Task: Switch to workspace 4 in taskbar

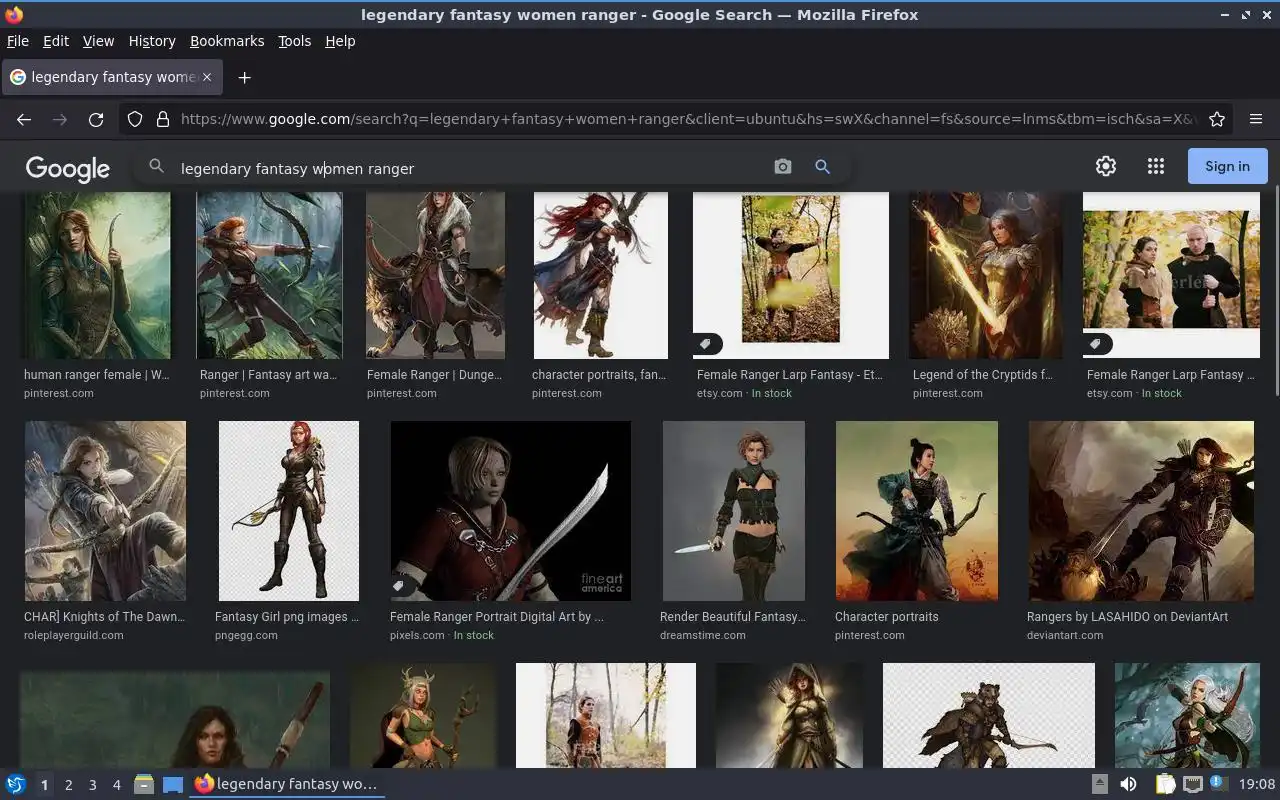Action: click(x=116, y=785)
